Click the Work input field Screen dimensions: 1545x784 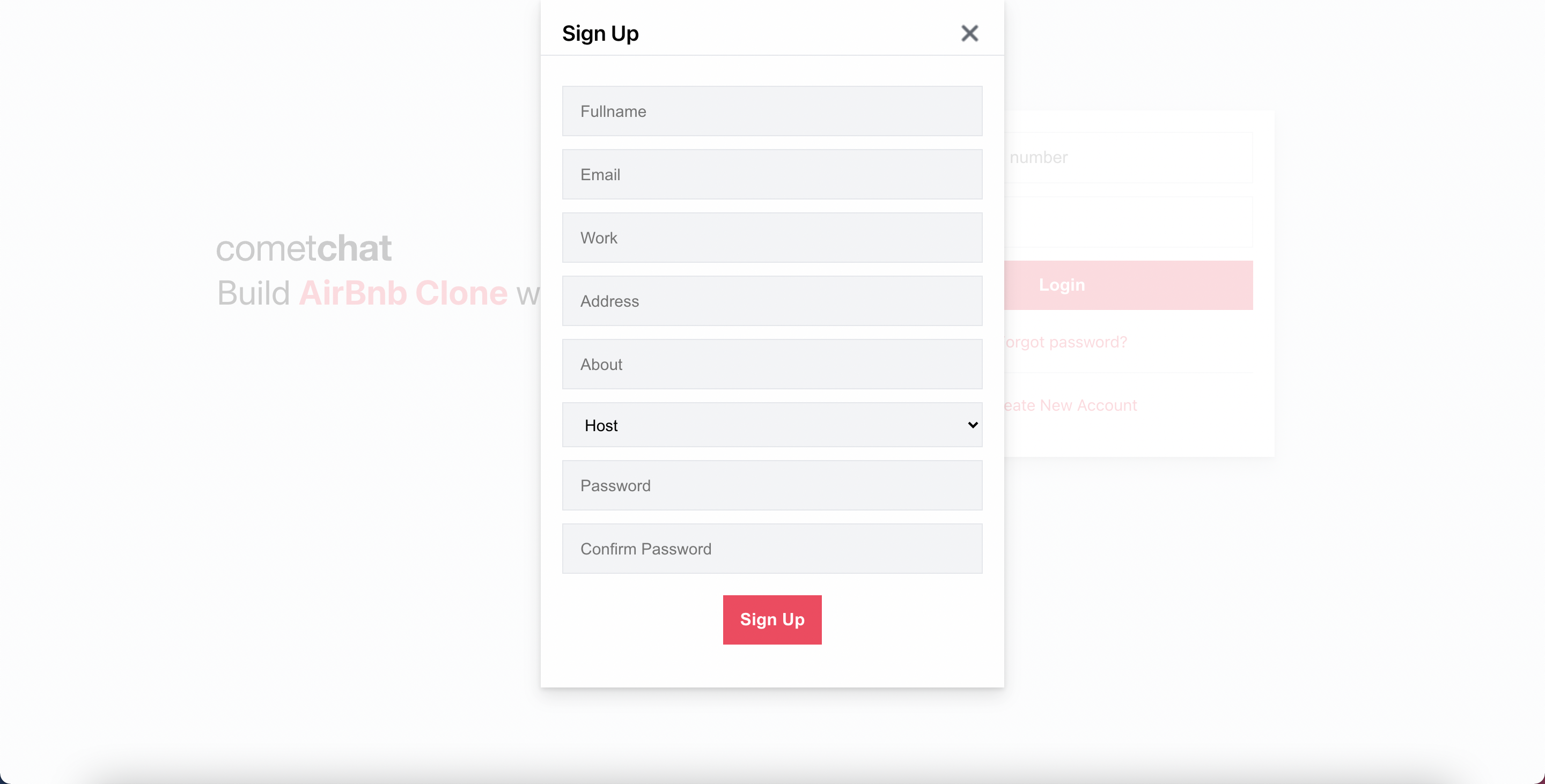pos(772,237)
